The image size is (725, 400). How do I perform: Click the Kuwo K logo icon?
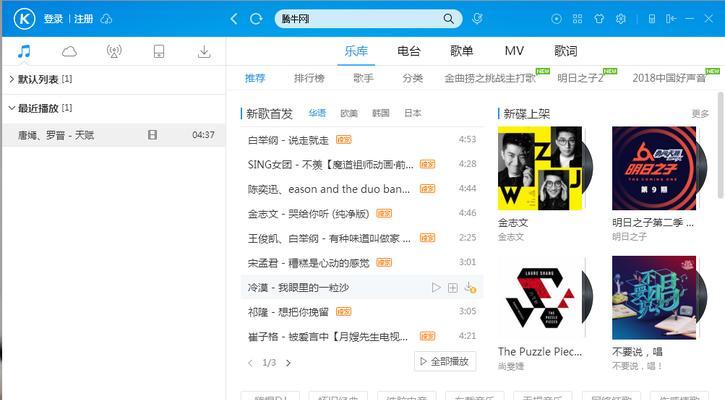click(x=24, y=19)
